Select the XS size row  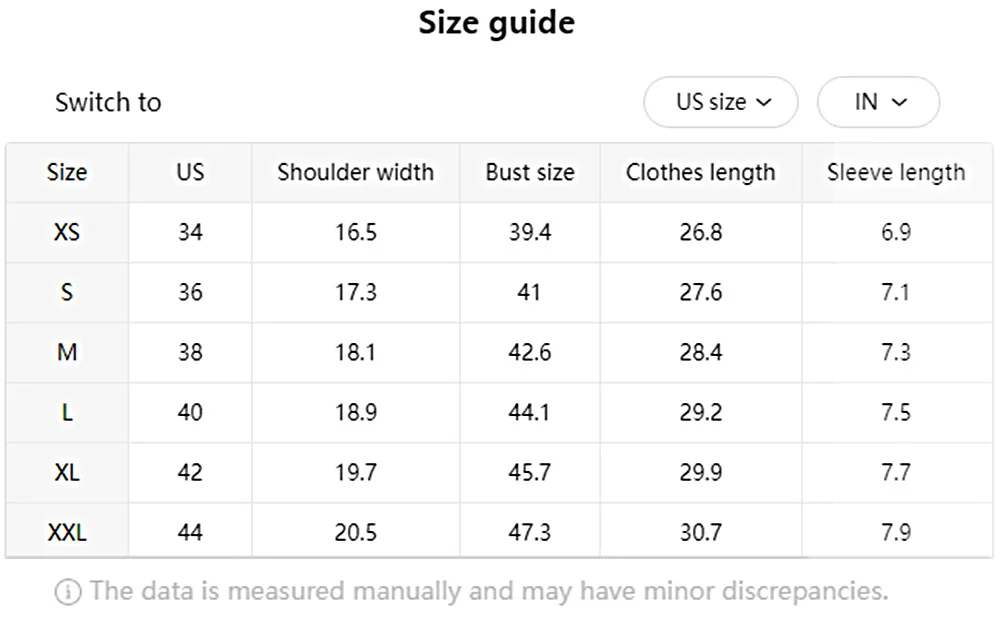point(66,232)
